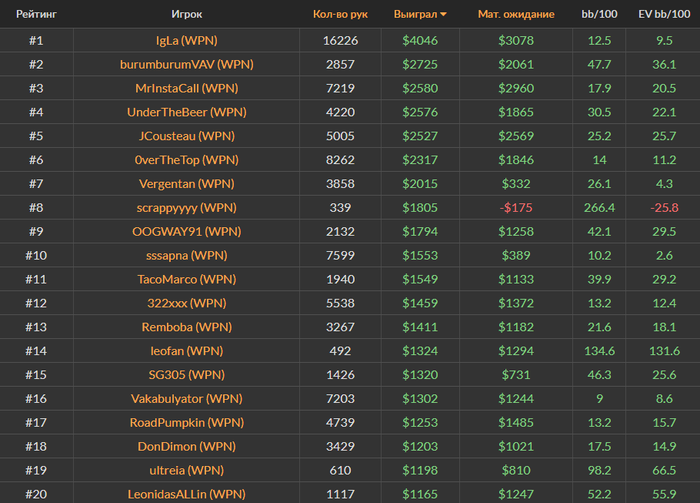Open Vakabulyator (WPN) player profile
Screen dimensions: 700x503
click(187, 399)
